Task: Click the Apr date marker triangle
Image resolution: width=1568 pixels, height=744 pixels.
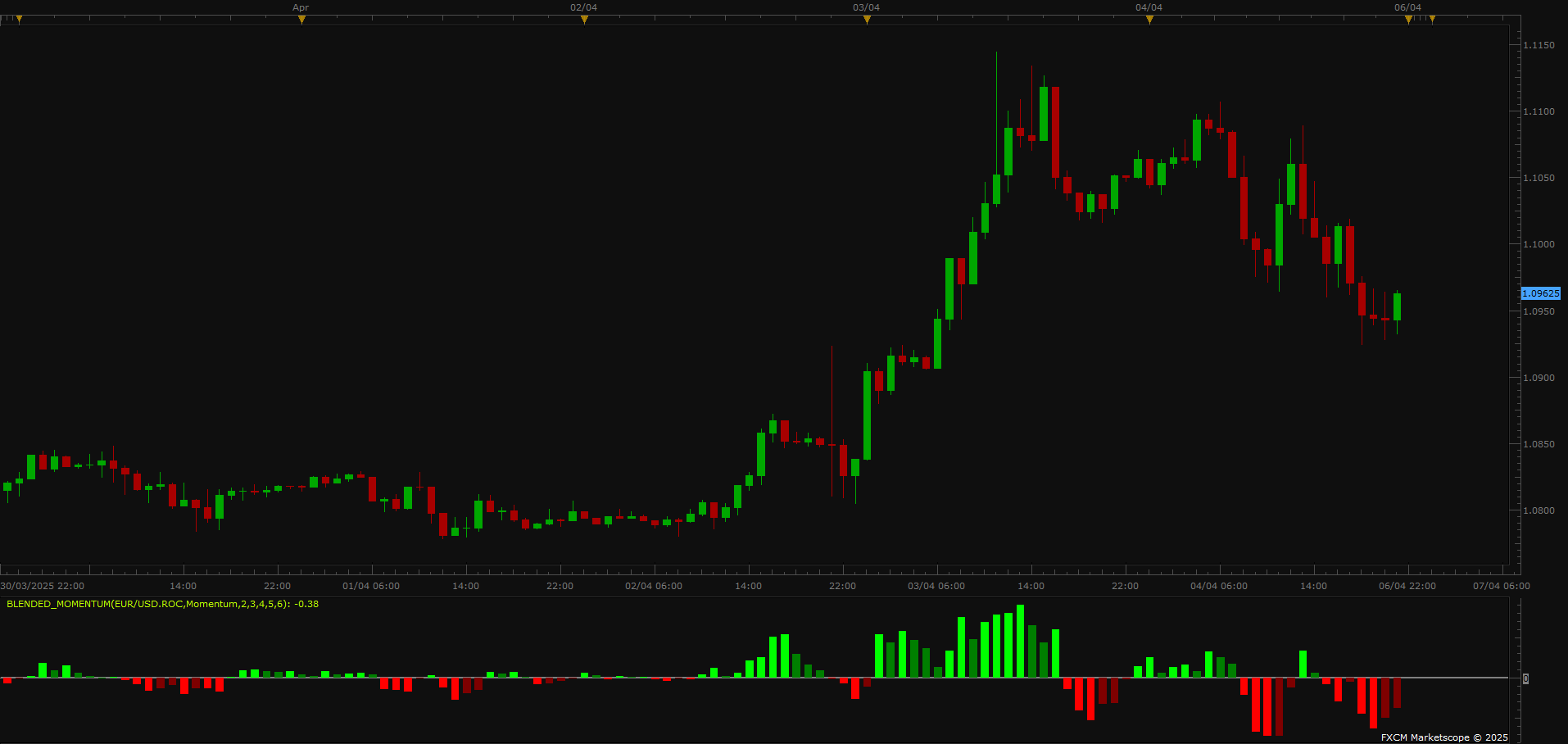Action: [301, 20]
